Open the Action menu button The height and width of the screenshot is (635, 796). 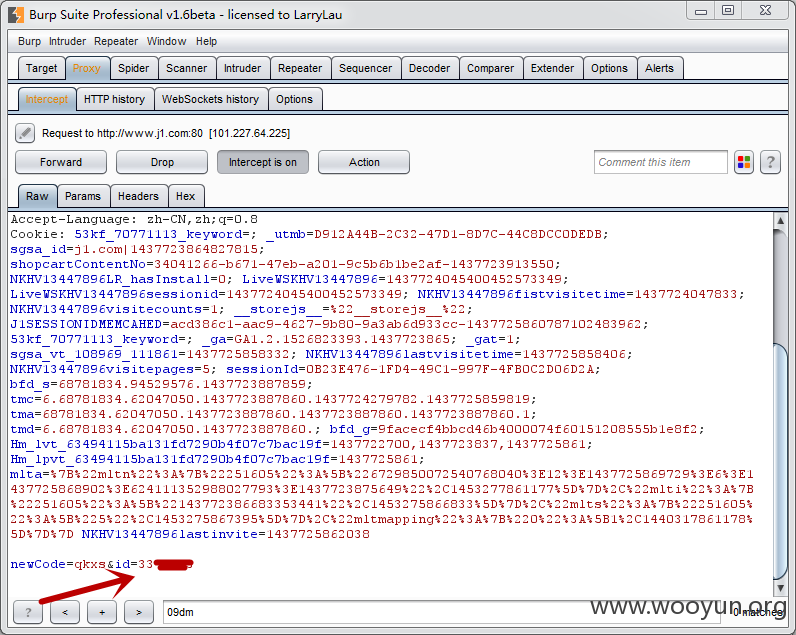click(x=364, y=162)
